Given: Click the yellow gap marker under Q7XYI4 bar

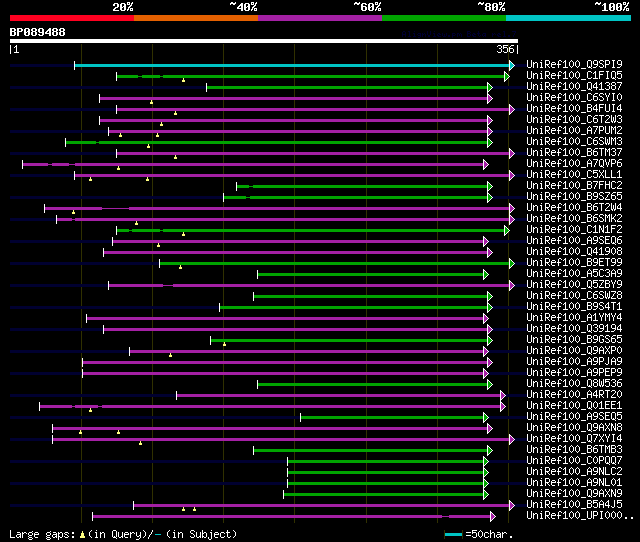Looking at the screenshot, I should point(140,443).
